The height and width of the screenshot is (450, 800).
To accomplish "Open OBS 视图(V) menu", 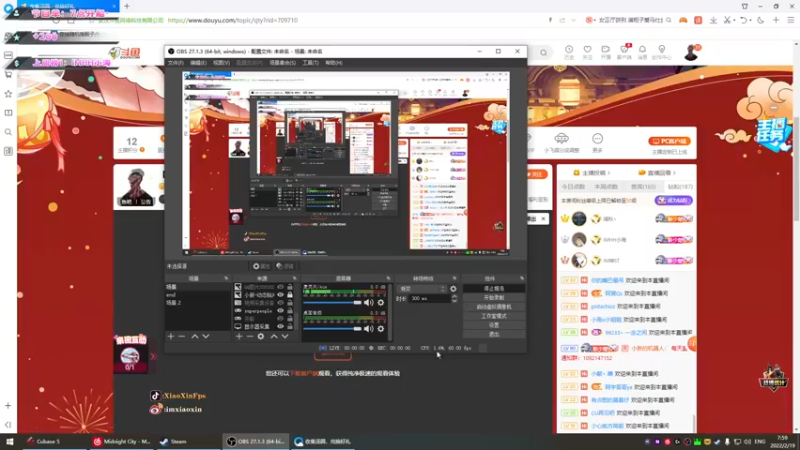I will click(x=221, y=63).
